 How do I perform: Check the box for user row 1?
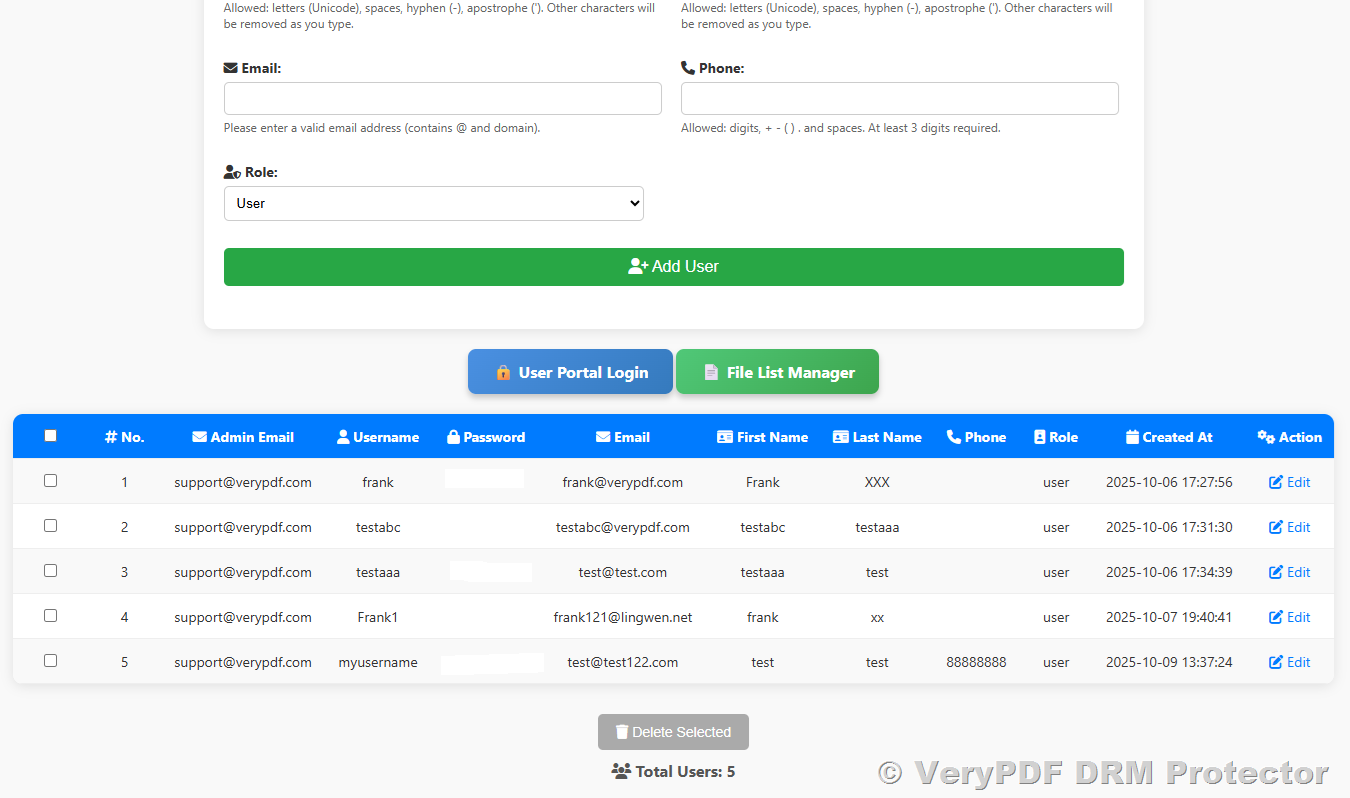[x=51, y=481]
